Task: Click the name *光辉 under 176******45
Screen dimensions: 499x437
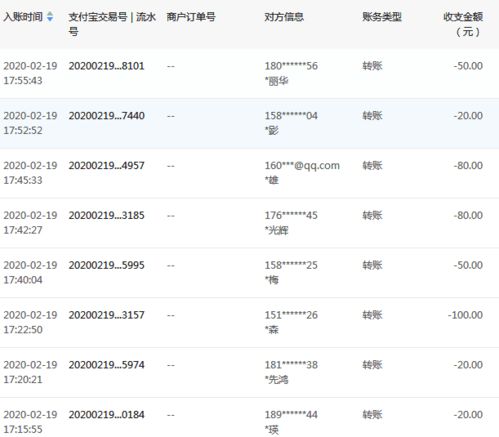Action: click(x=276, y=230)
